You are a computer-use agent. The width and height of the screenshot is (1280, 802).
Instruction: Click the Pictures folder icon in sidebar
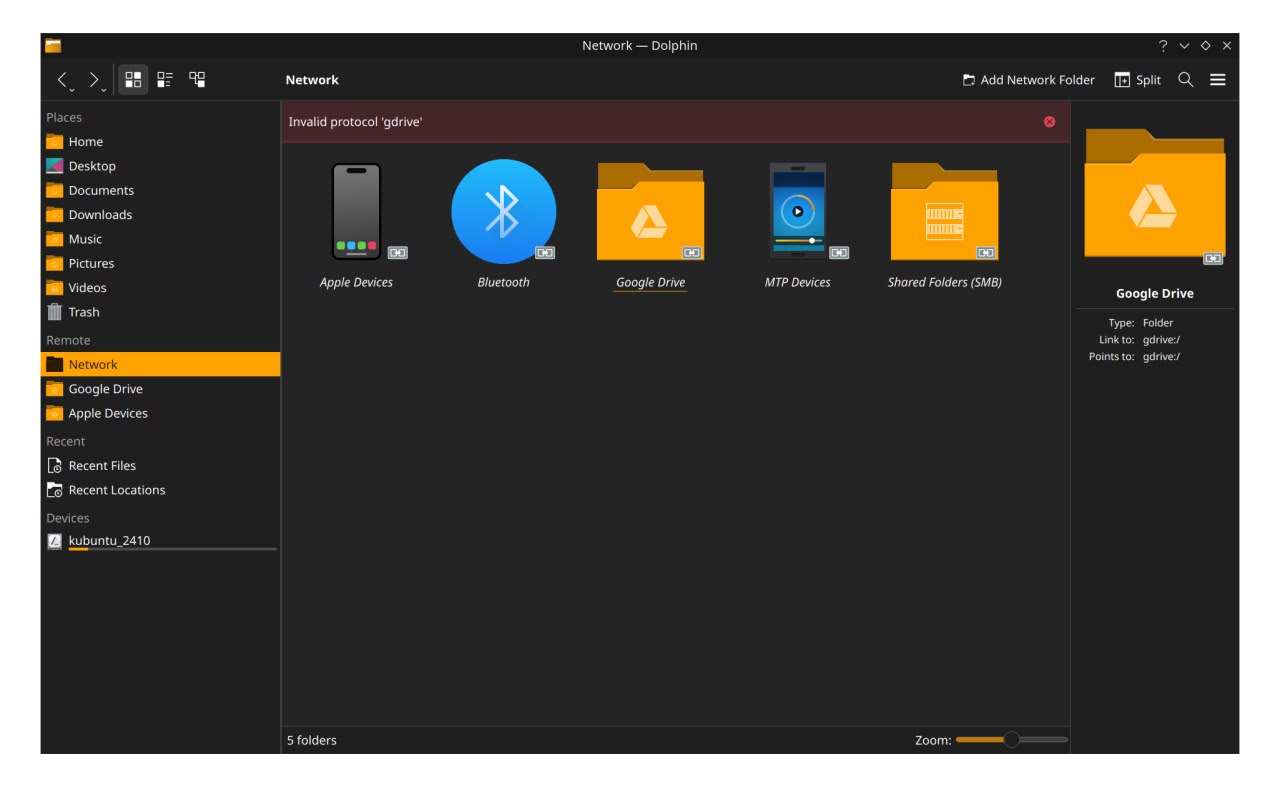point(55,263)
